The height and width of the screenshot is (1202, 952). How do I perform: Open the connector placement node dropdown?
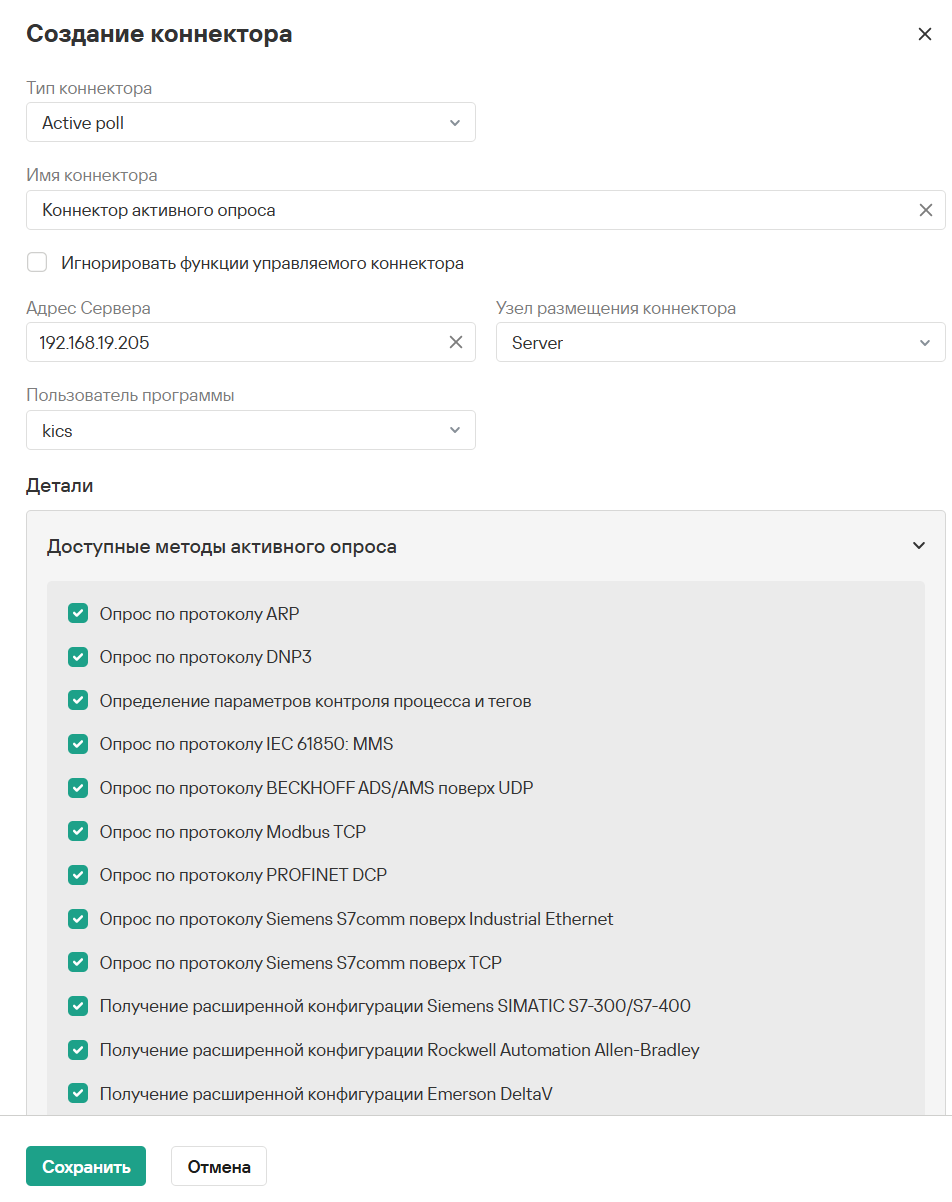coord(720,343)
